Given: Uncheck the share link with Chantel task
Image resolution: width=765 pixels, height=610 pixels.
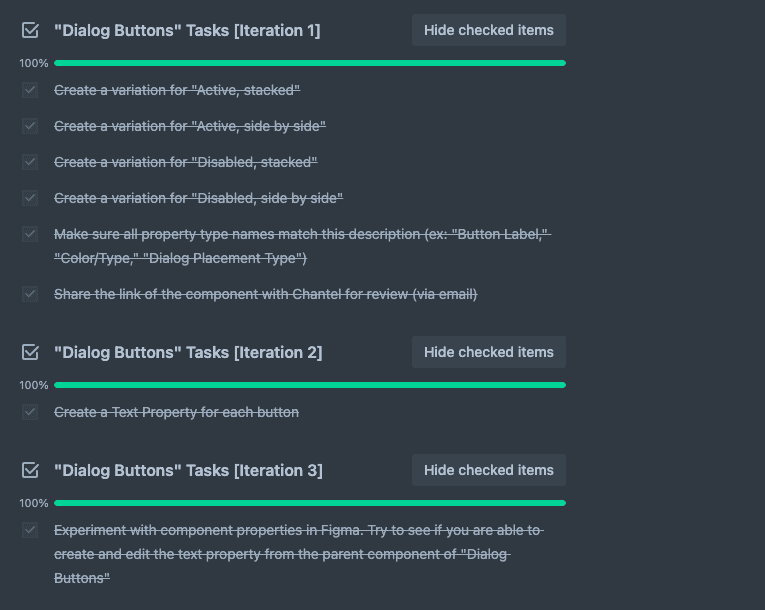Looking at the screenshot, I should pyautogui.click(x=30, y=294).
